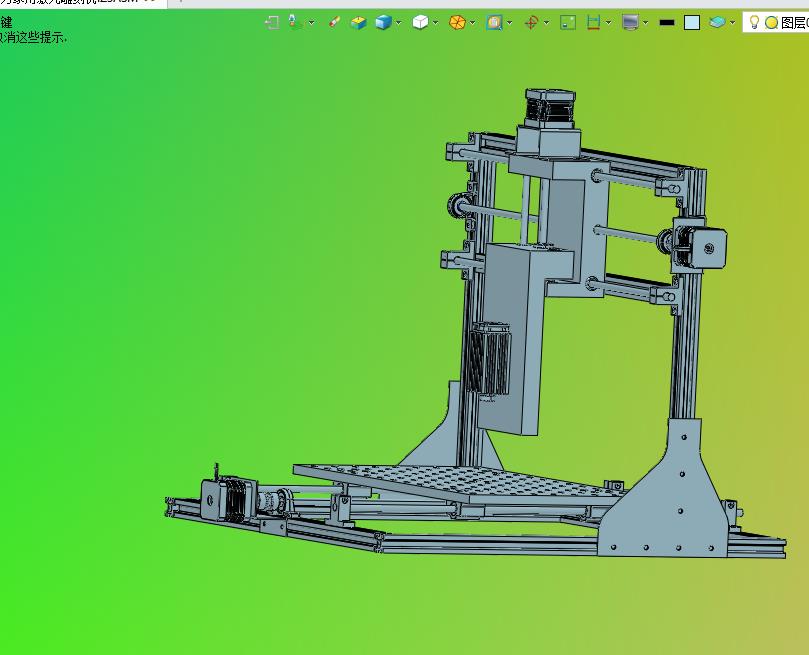Click the white cube view orientation icon
Viewport: 809px width, 655px height.
point(420,22)
